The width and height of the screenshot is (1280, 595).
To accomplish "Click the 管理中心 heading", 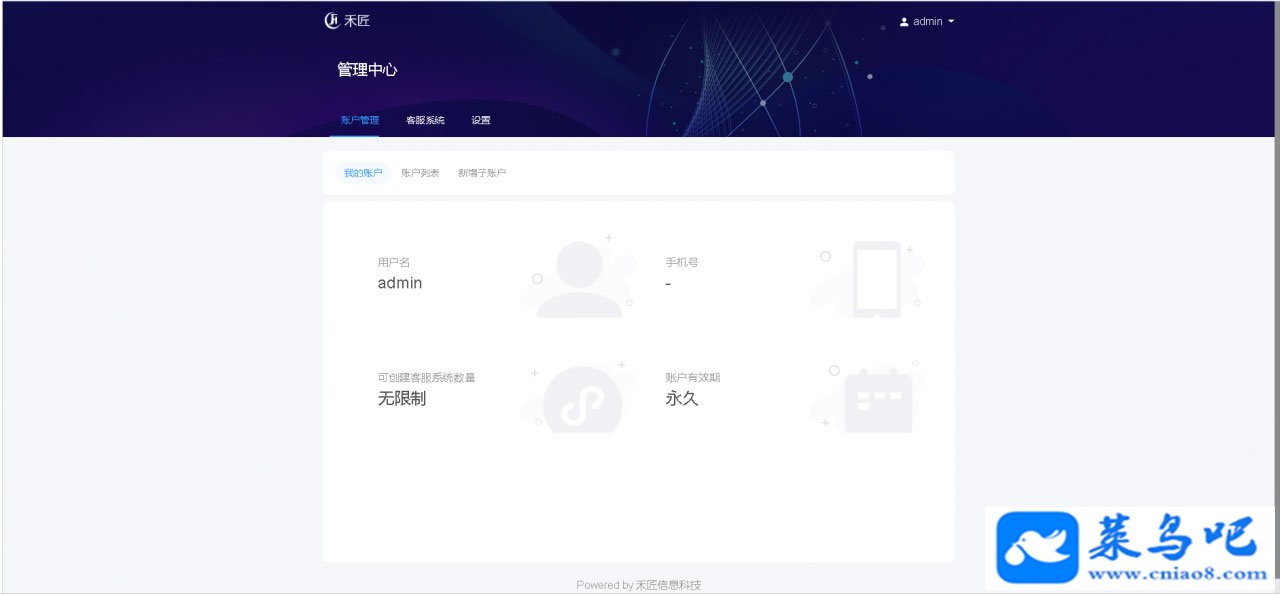I will 367,70.
